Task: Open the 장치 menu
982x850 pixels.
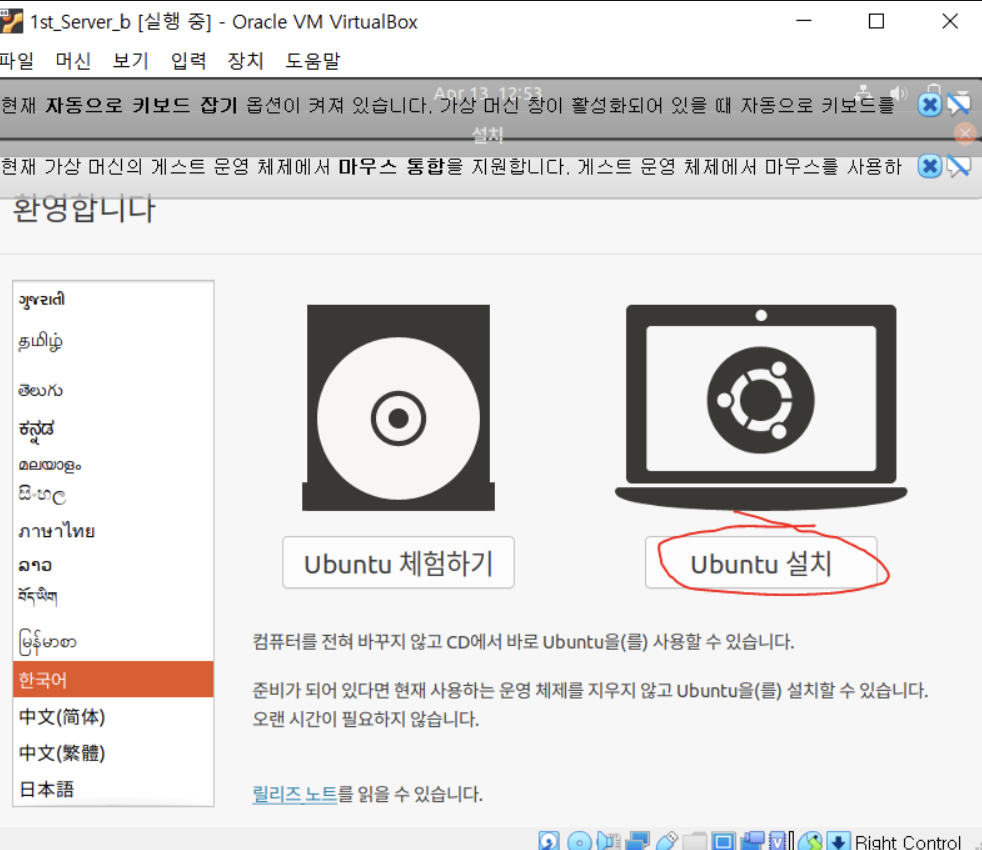Action: click(246, 61)
